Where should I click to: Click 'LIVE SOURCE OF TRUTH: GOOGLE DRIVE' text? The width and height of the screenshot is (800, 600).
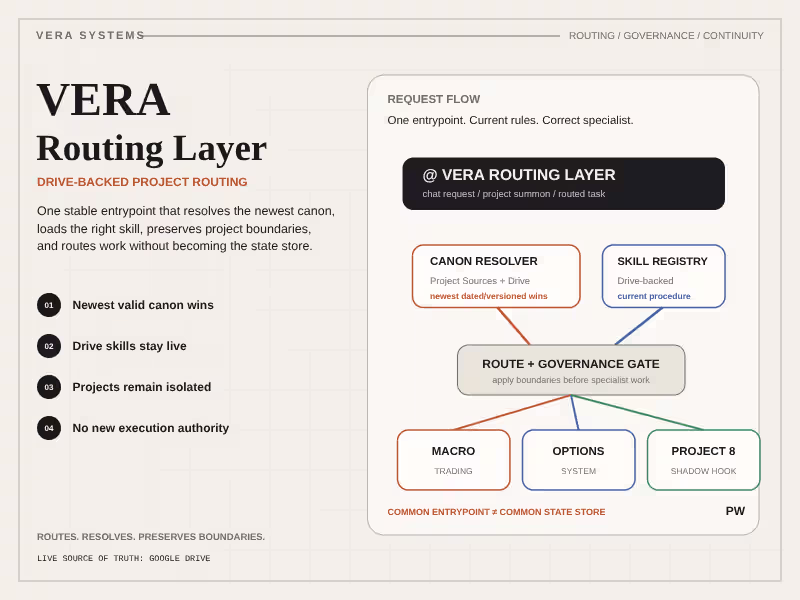point(123,558)
